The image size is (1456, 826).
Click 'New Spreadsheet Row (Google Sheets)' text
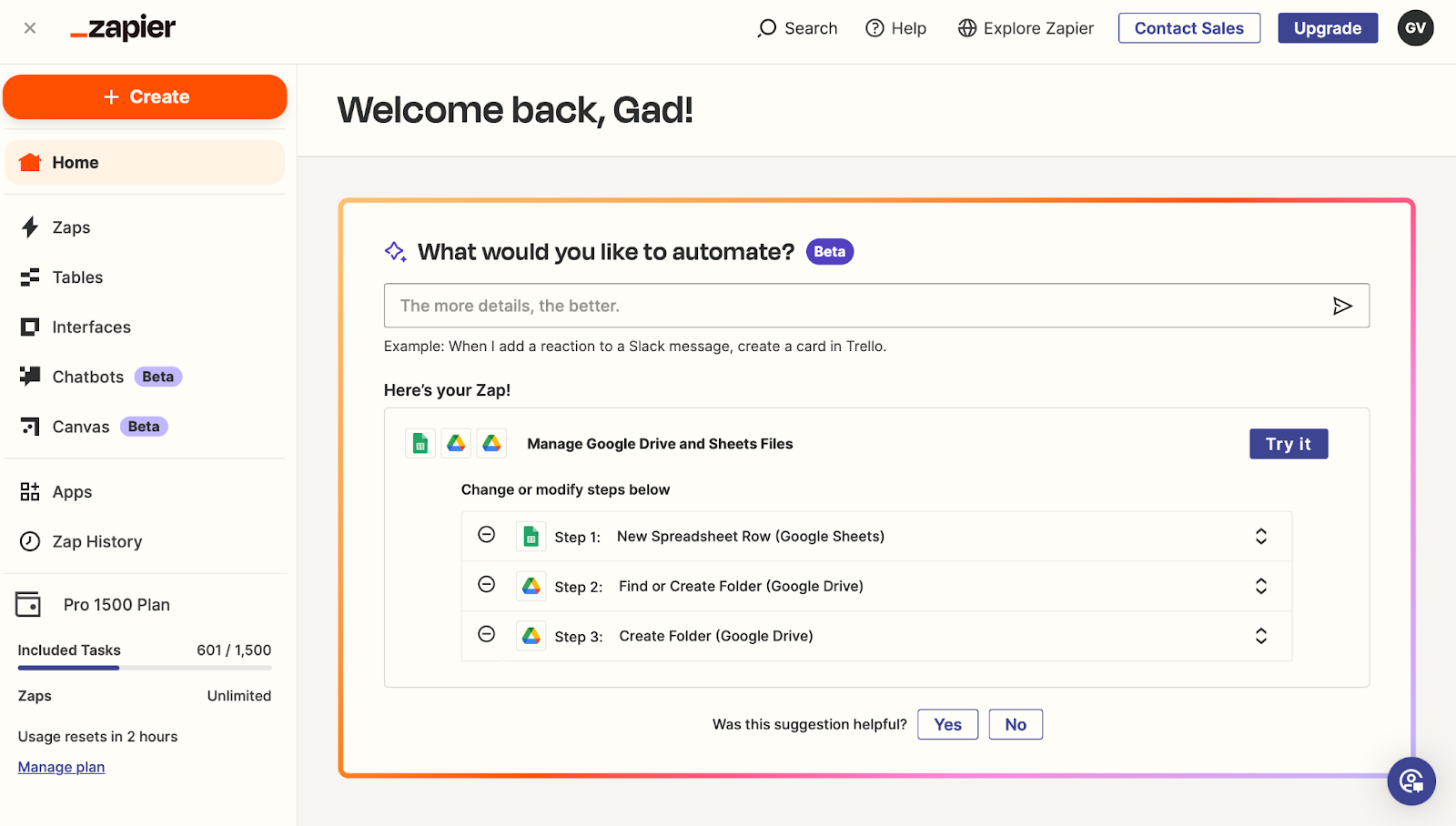tap(751, 537)
